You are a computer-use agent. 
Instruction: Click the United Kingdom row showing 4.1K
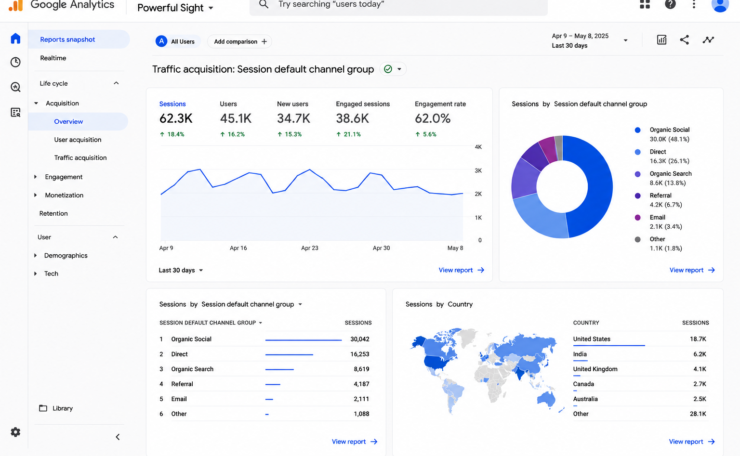tap(640, 369)
